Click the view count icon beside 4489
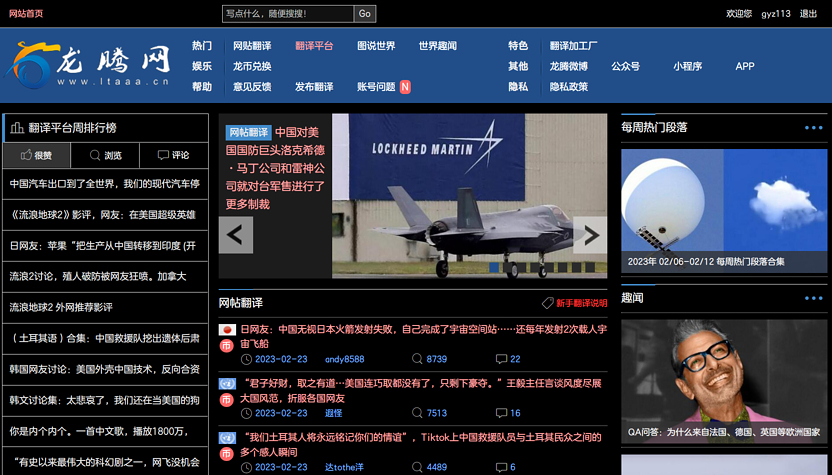The image size is (832, 475). click(417, 467)
